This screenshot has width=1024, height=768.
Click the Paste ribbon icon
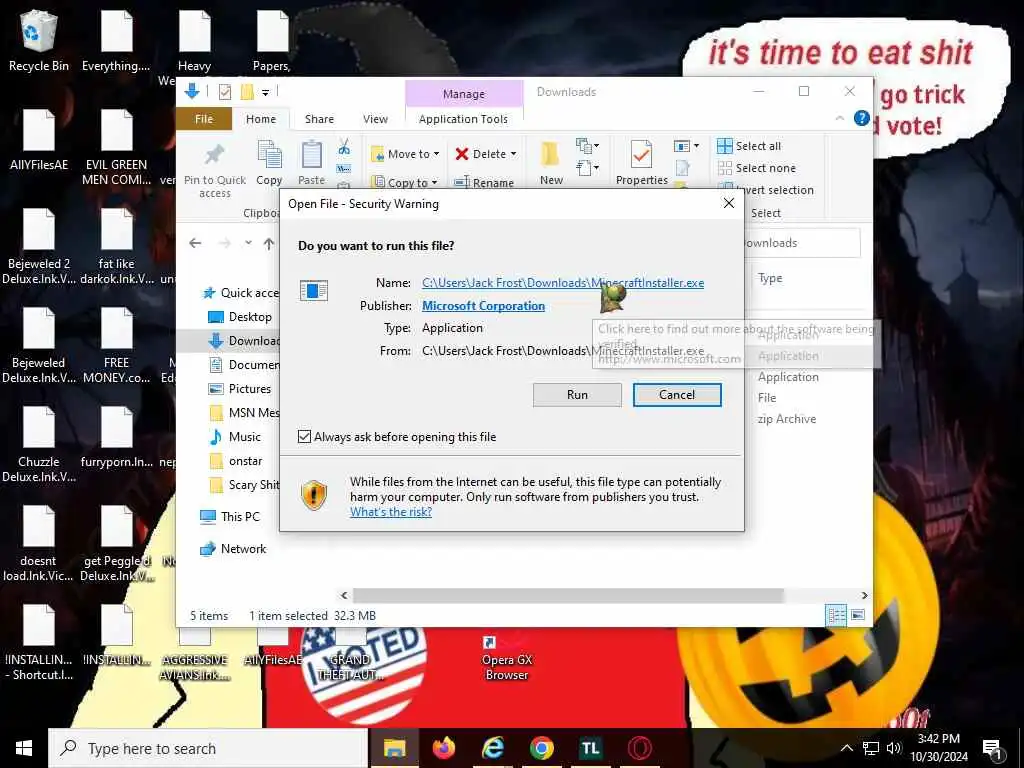(311, 155)
